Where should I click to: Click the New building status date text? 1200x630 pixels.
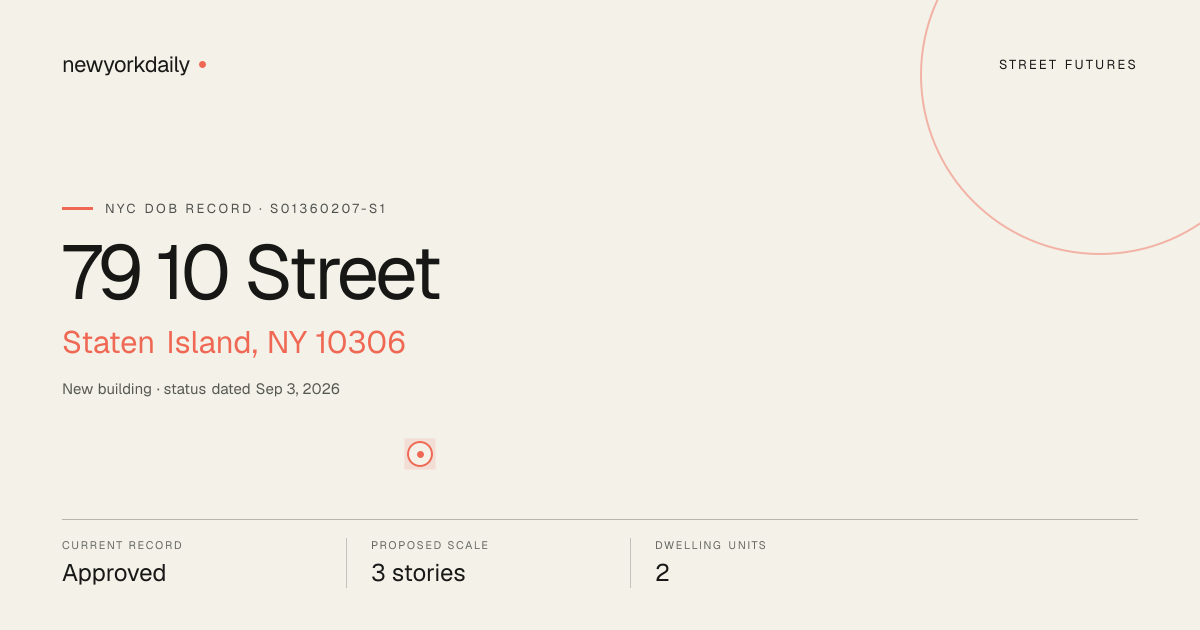point(201,389)
